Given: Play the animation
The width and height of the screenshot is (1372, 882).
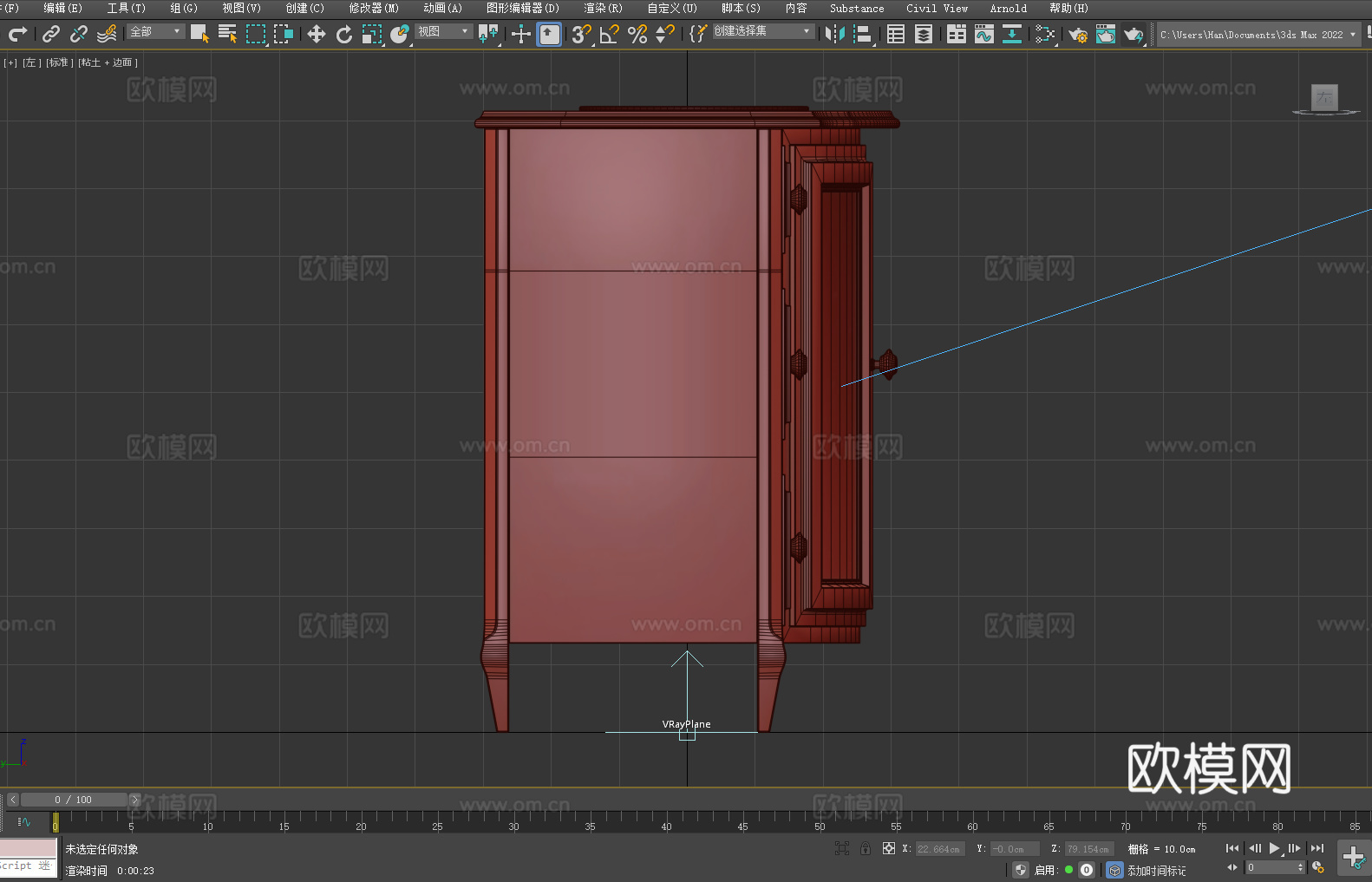Looking at the screenshot, I should [1274, 848].
